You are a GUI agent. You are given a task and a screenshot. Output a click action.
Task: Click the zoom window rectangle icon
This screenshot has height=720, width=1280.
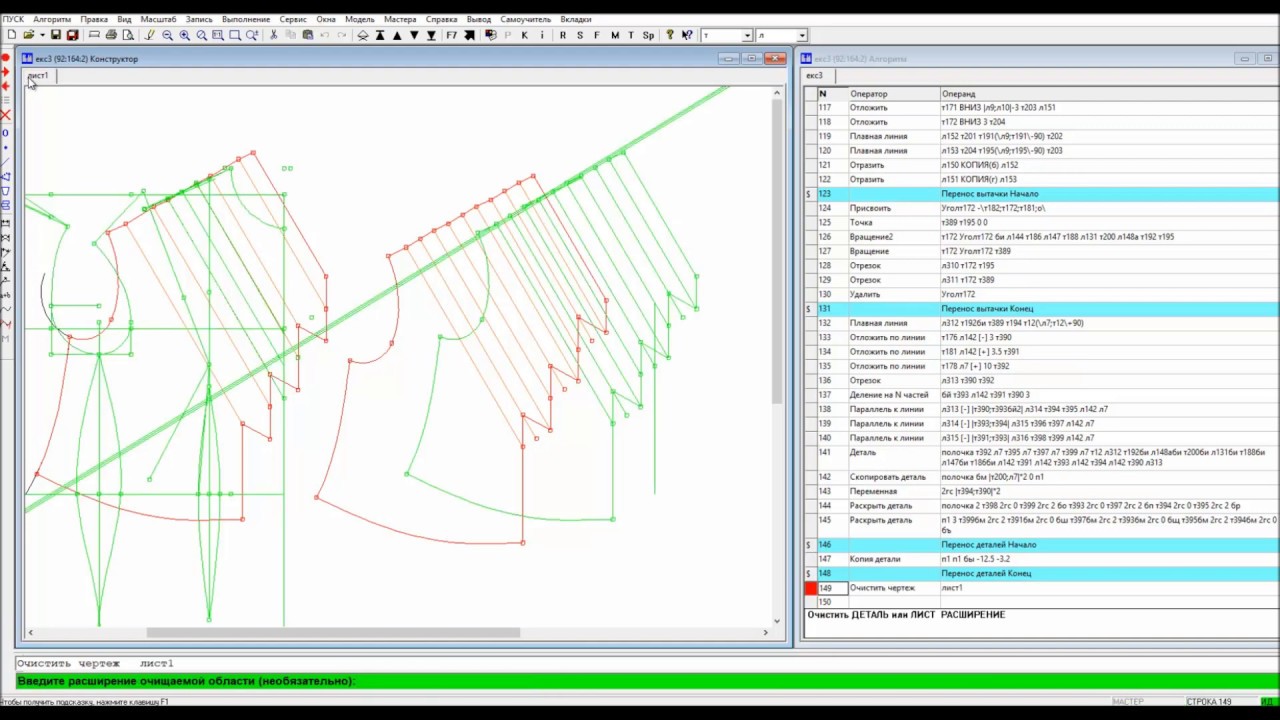pos(235,35)
